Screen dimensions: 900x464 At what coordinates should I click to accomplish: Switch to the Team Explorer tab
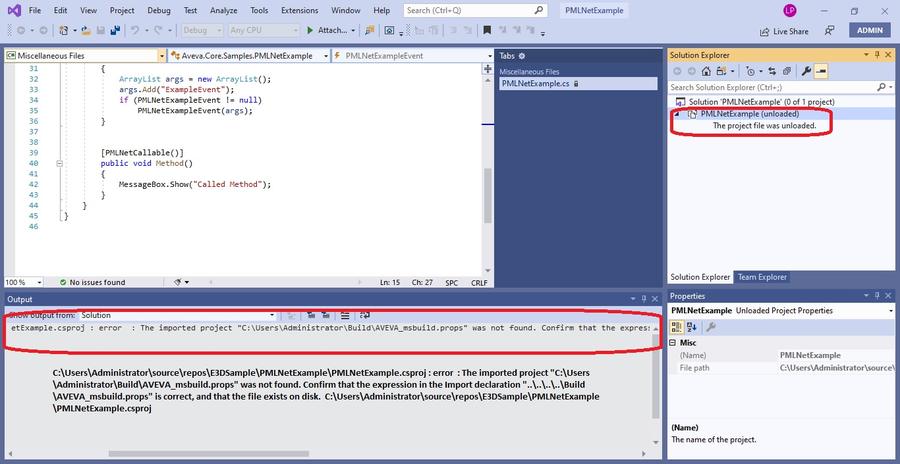762,277
